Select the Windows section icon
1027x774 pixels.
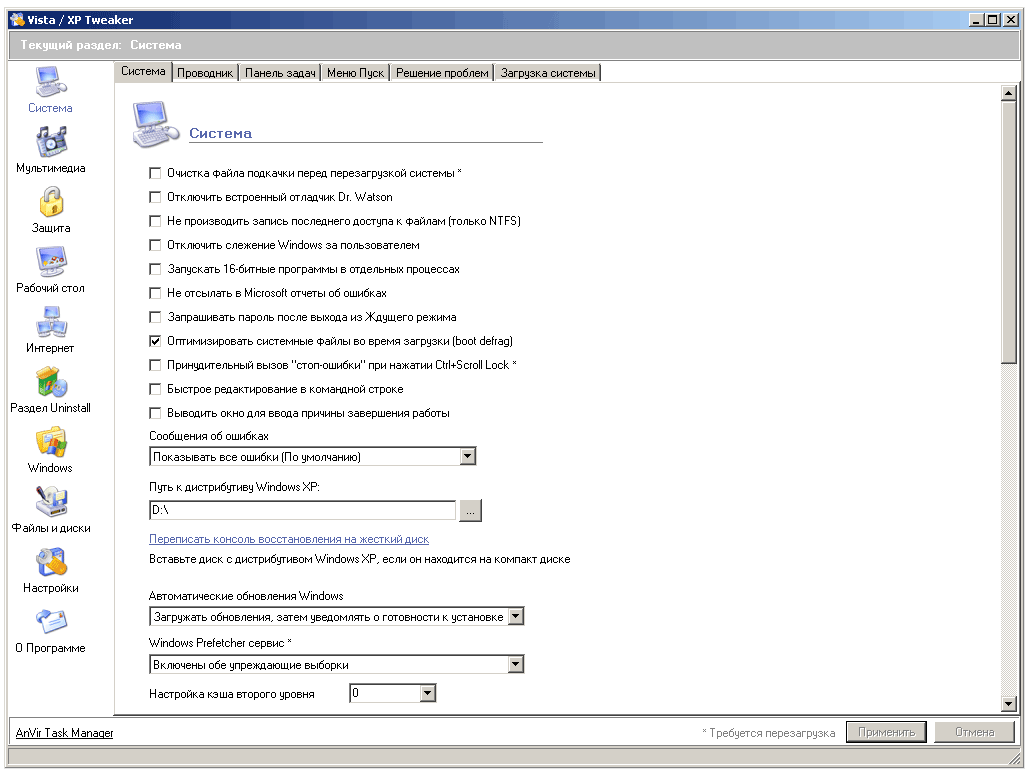tap(50, 442)
